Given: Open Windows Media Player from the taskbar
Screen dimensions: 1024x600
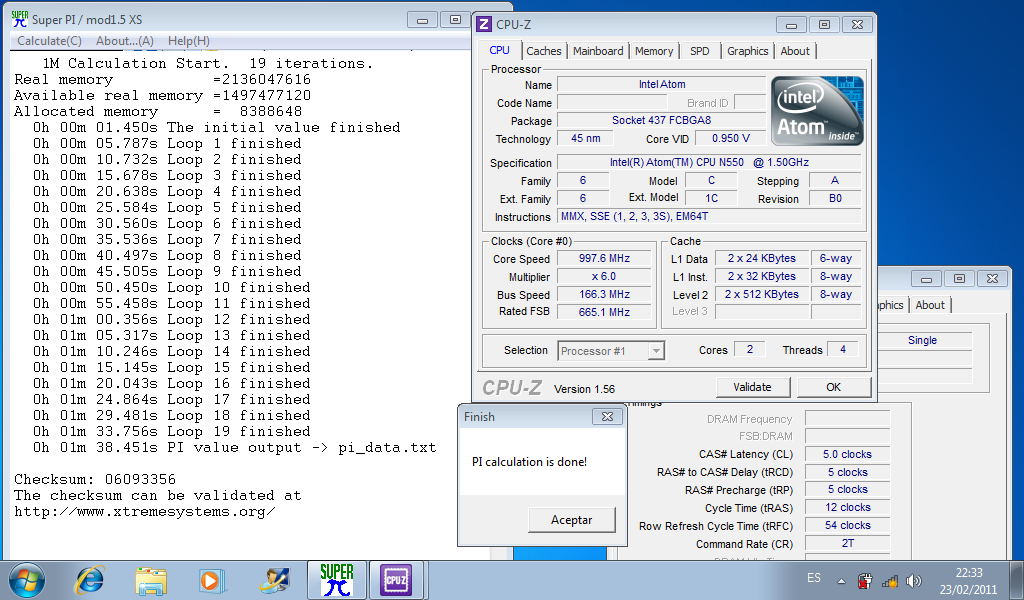Looking at the screenshot, I should 212,580.
